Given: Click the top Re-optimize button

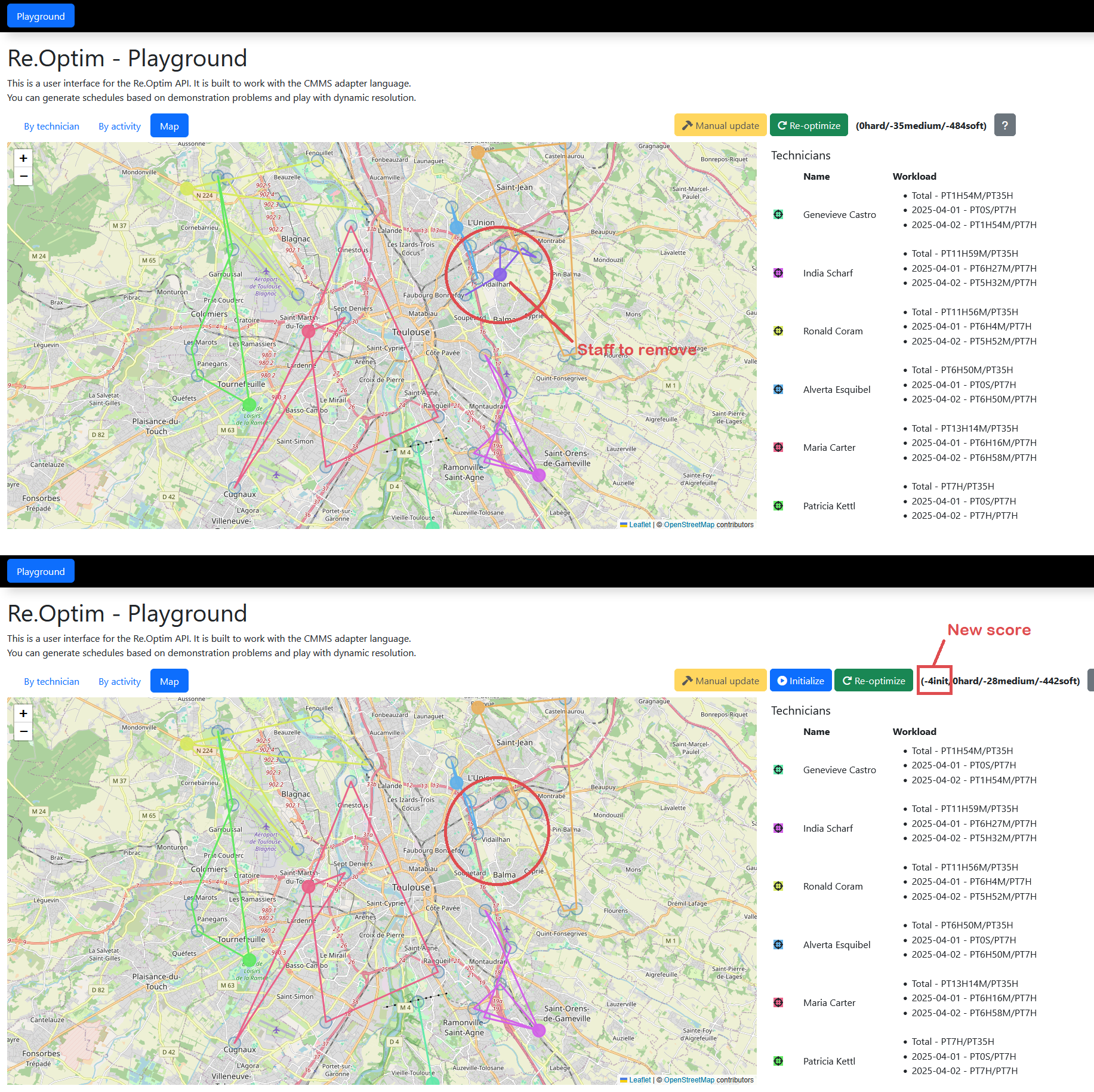Looking at the screenshot, I should pos(809,125).
